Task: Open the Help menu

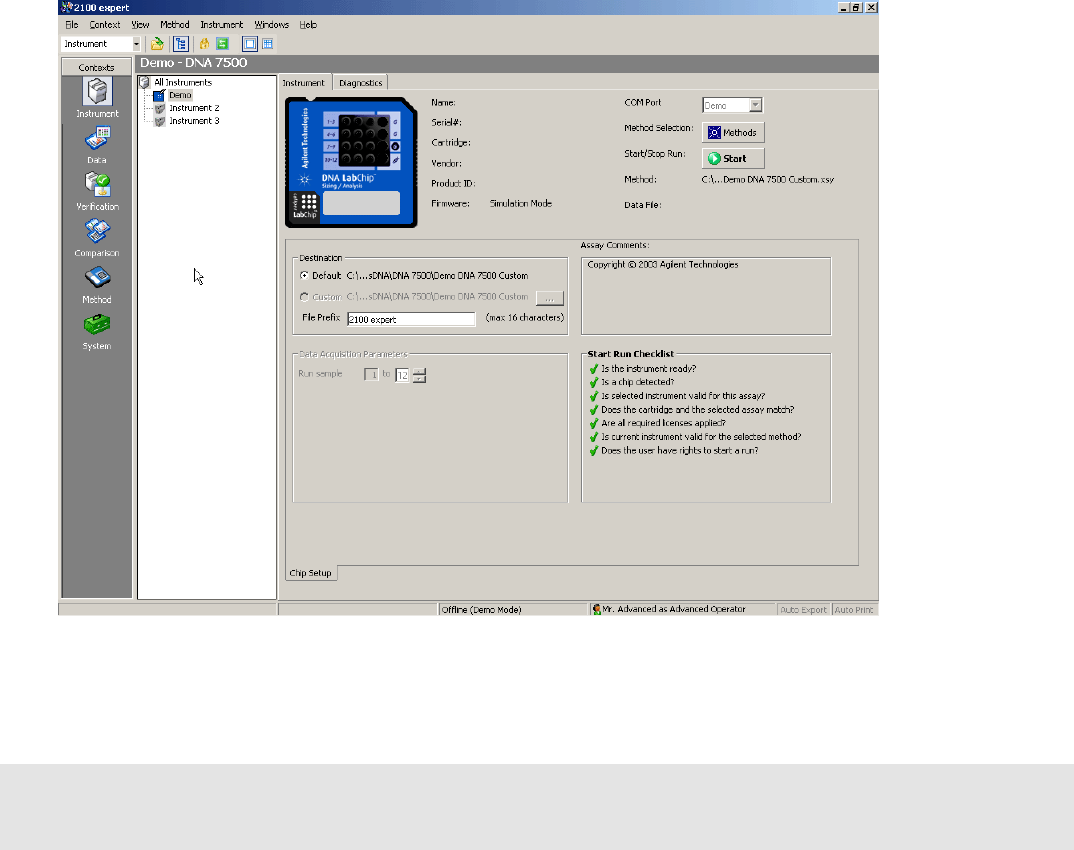Action: coord(308,25)
